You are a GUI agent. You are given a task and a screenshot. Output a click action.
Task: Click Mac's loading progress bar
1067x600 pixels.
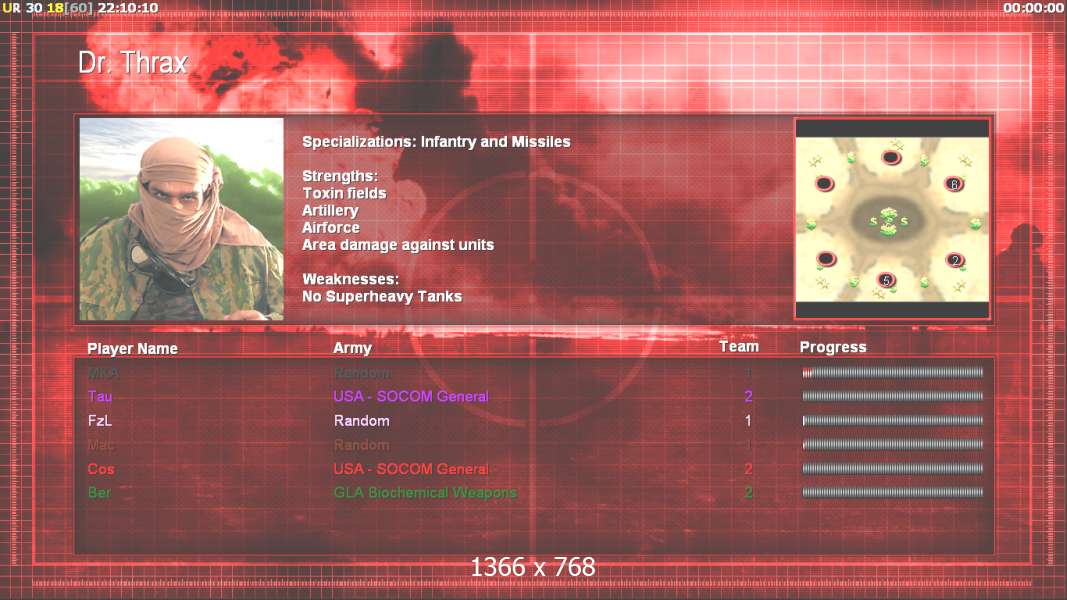(893, 444)
